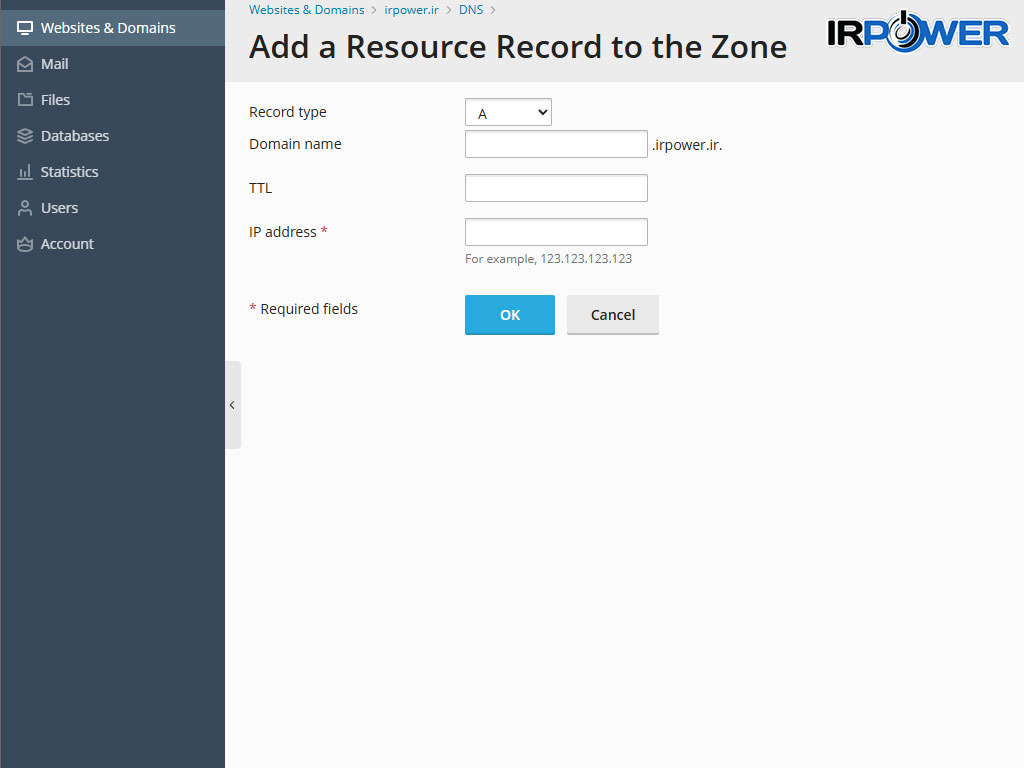Screen dimensions: 1024x768
Task: Click the IRPOWER logo
Action: [x=918, y=32]
